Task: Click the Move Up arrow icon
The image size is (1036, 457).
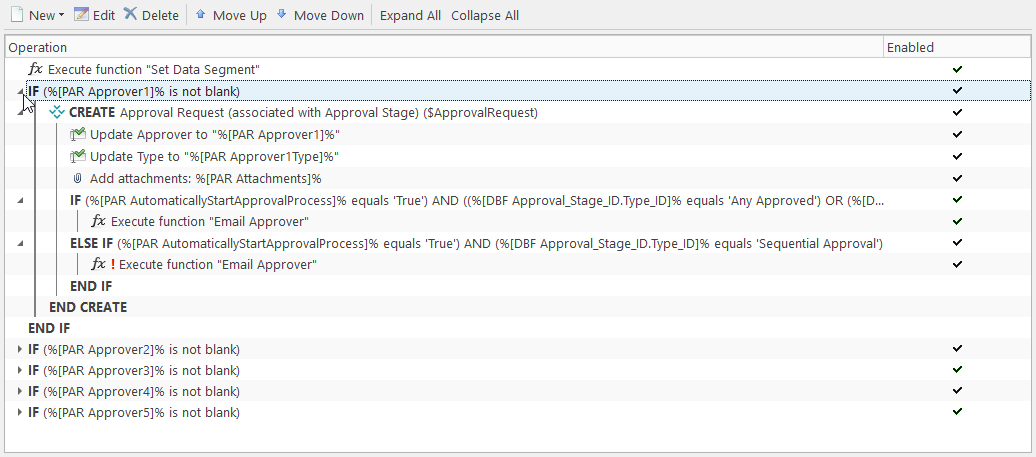Action: pos(201,14)
